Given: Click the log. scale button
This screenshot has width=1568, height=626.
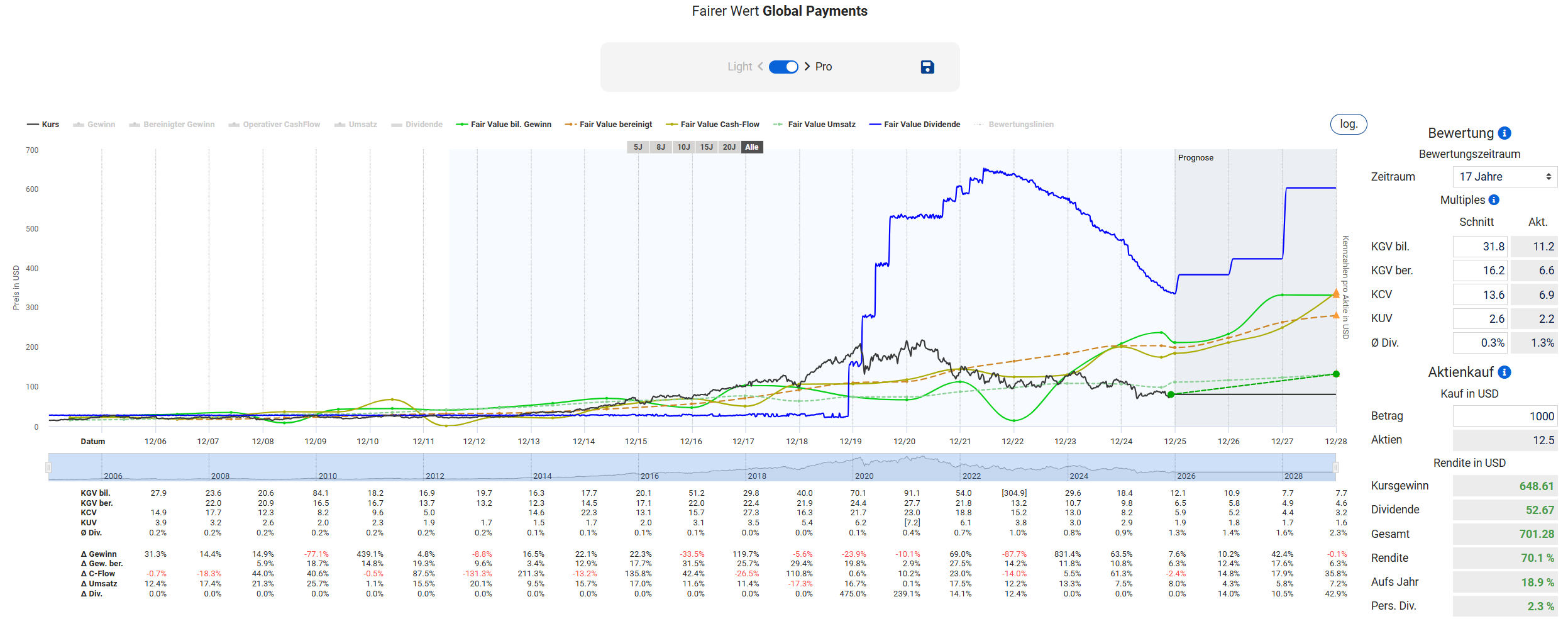Looking at the screenshot, I should tap(1348, 125).
